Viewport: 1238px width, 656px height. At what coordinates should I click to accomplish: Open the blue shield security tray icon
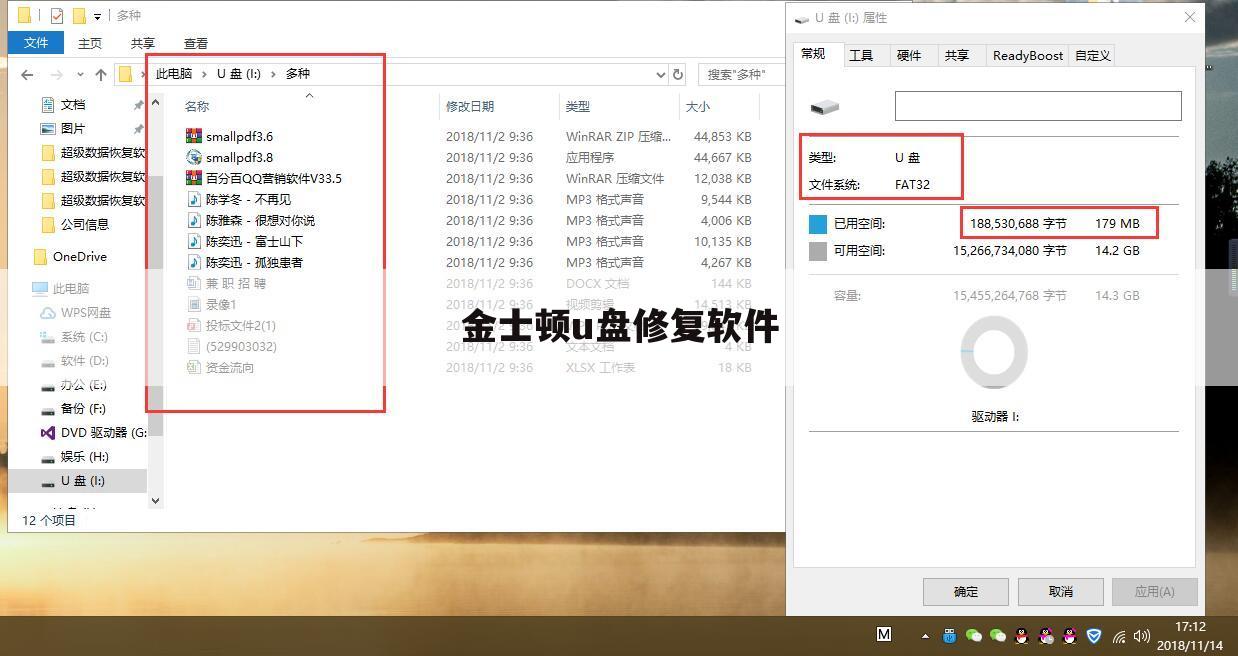point(1094,635)
